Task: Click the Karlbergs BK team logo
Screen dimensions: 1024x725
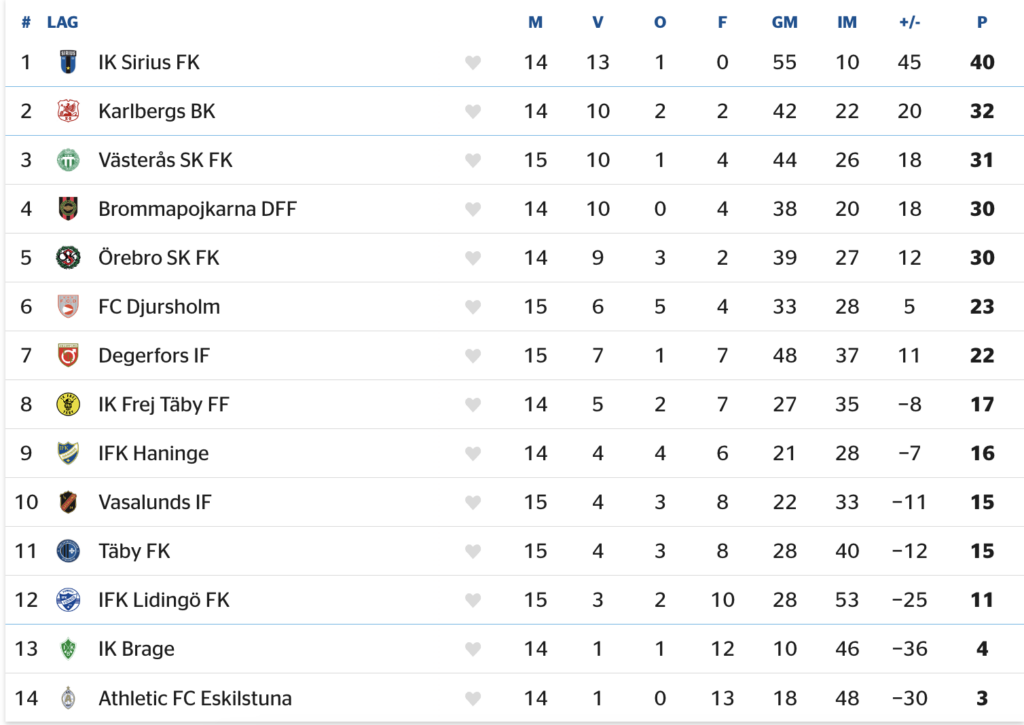Action: 68,111
